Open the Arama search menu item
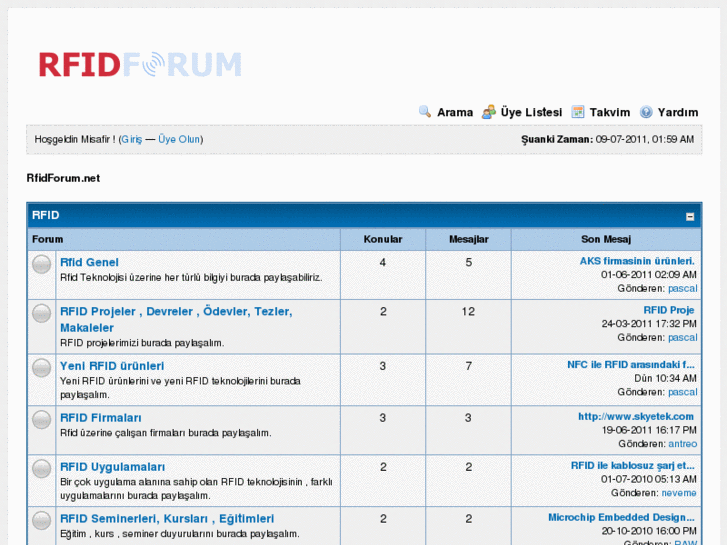The image size is (727, 545). 455,112
